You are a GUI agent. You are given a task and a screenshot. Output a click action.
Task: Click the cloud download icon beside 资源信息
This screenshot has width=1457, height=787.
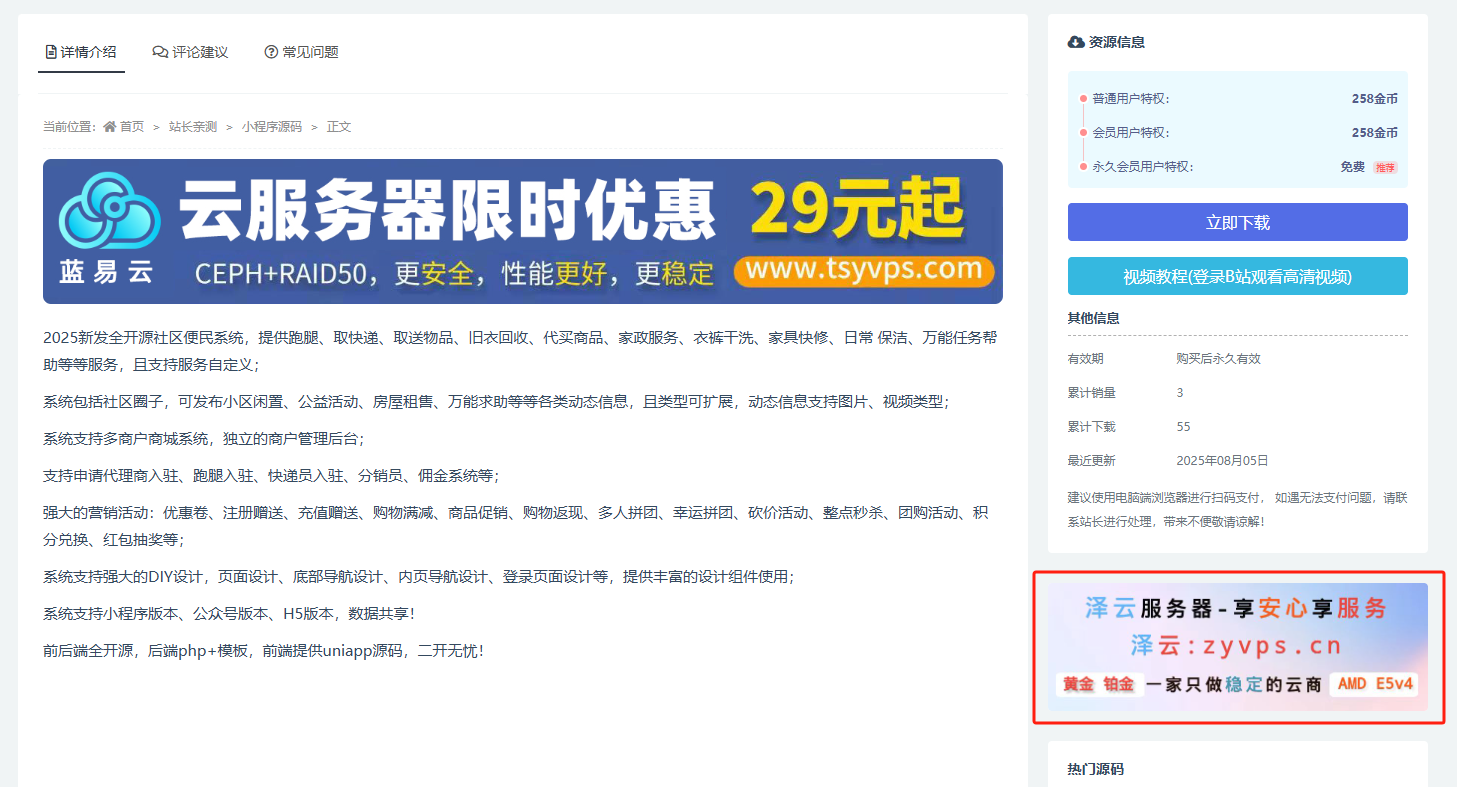[1076, 42]
